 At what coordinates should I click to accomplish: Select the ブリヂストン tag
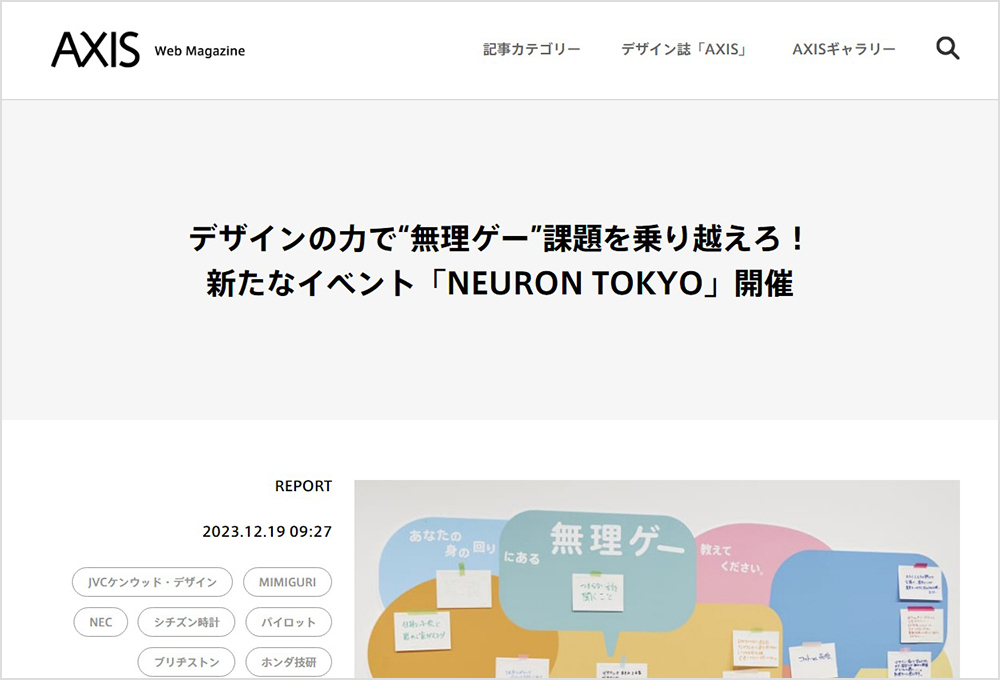[186, 662]
